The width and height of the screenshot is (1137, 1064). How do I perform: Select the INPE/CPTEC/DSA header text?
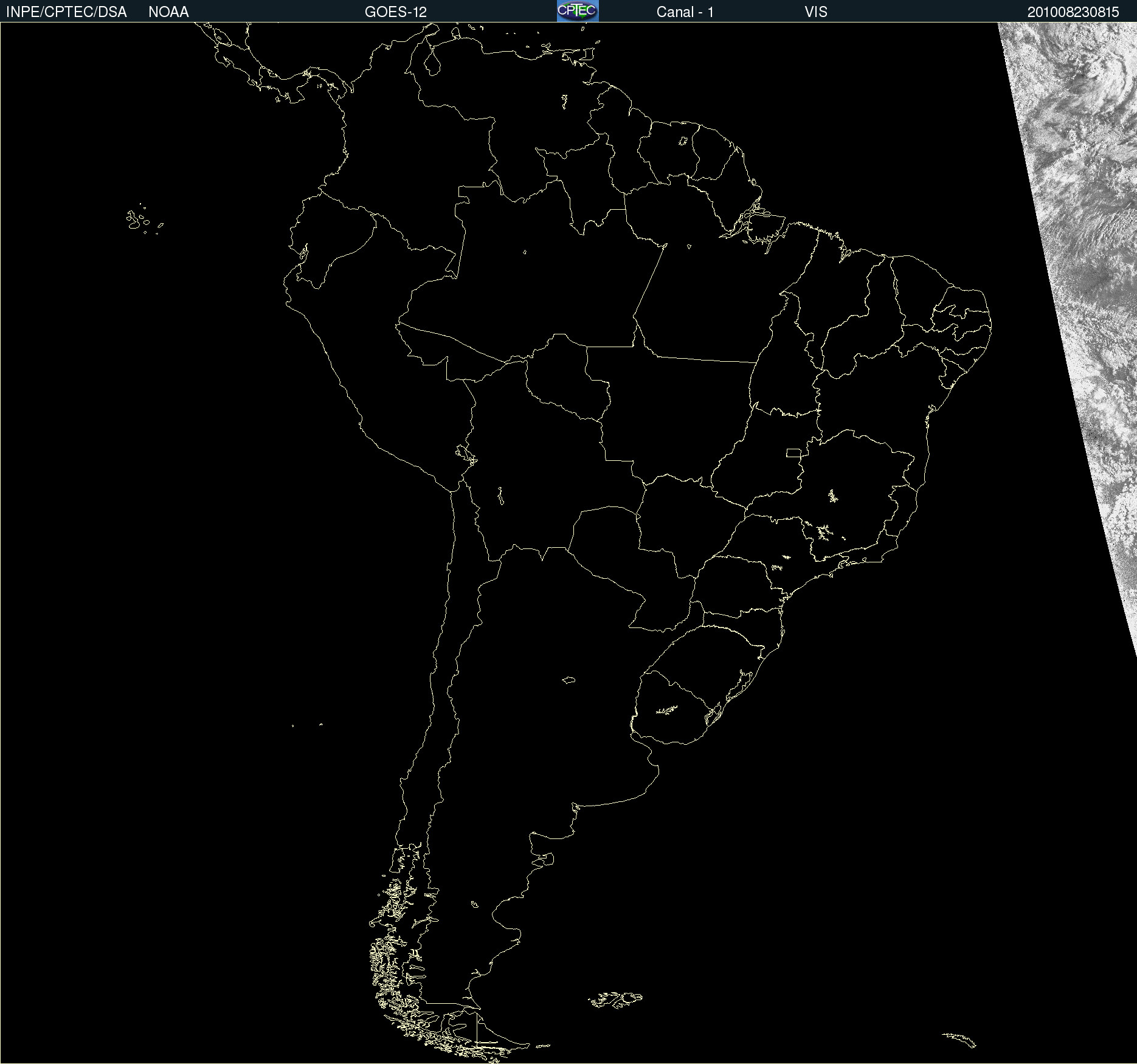pos(66,12)
